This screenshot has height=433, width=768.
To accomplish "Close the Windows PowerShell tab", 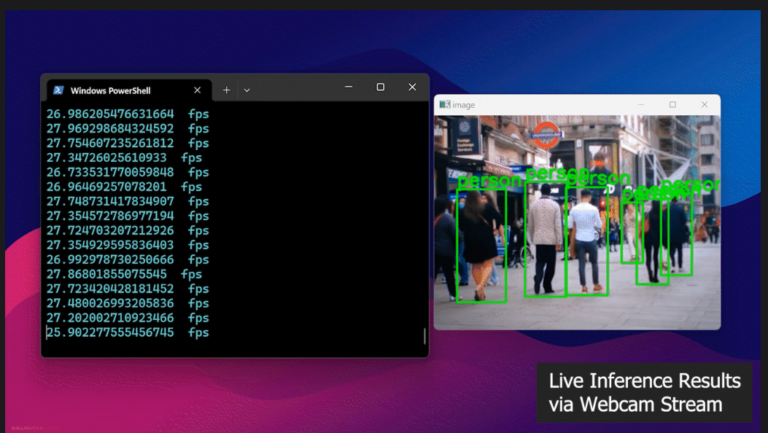I will click(197, 90).
